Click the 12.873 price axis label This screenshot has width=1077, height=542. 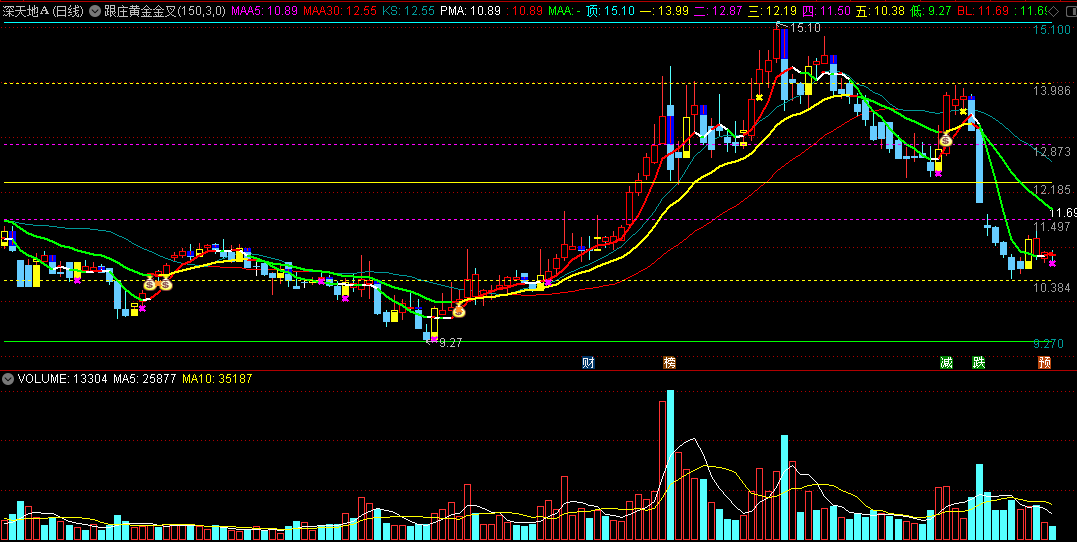point(1052,152)
